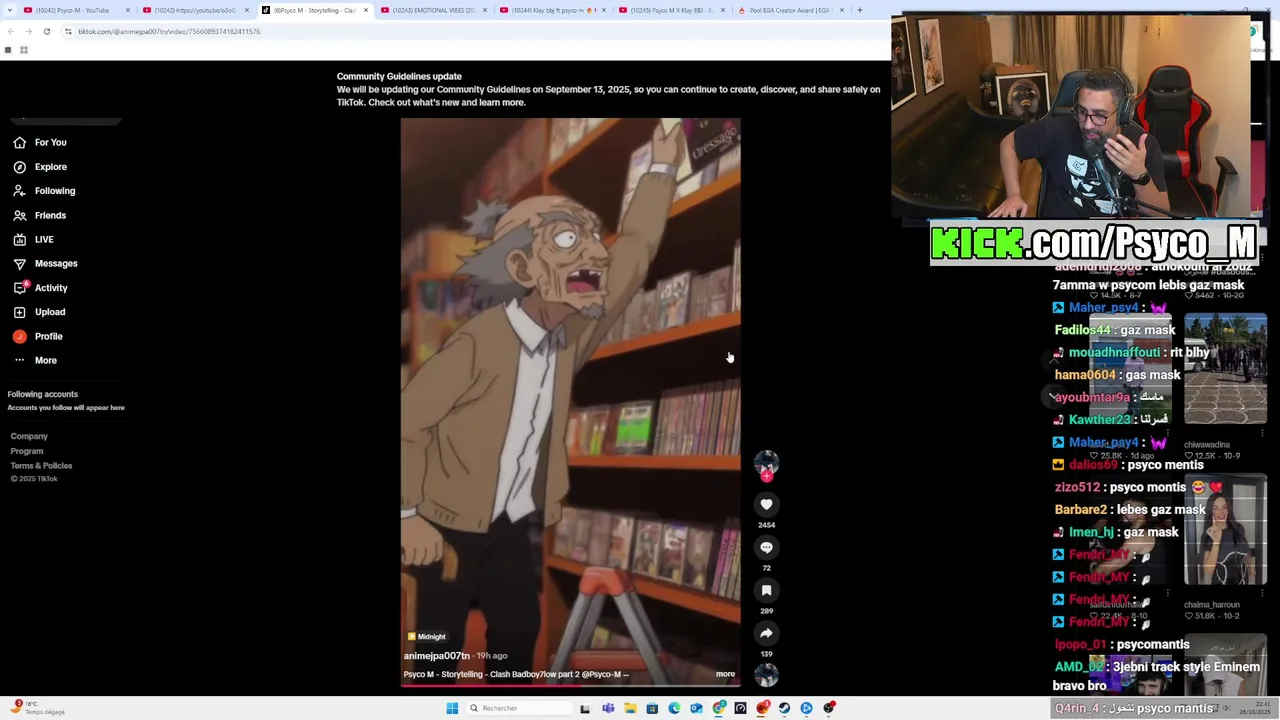Open the LIVE section
This screenshot has width=1280, height=720.
point(34,239)
